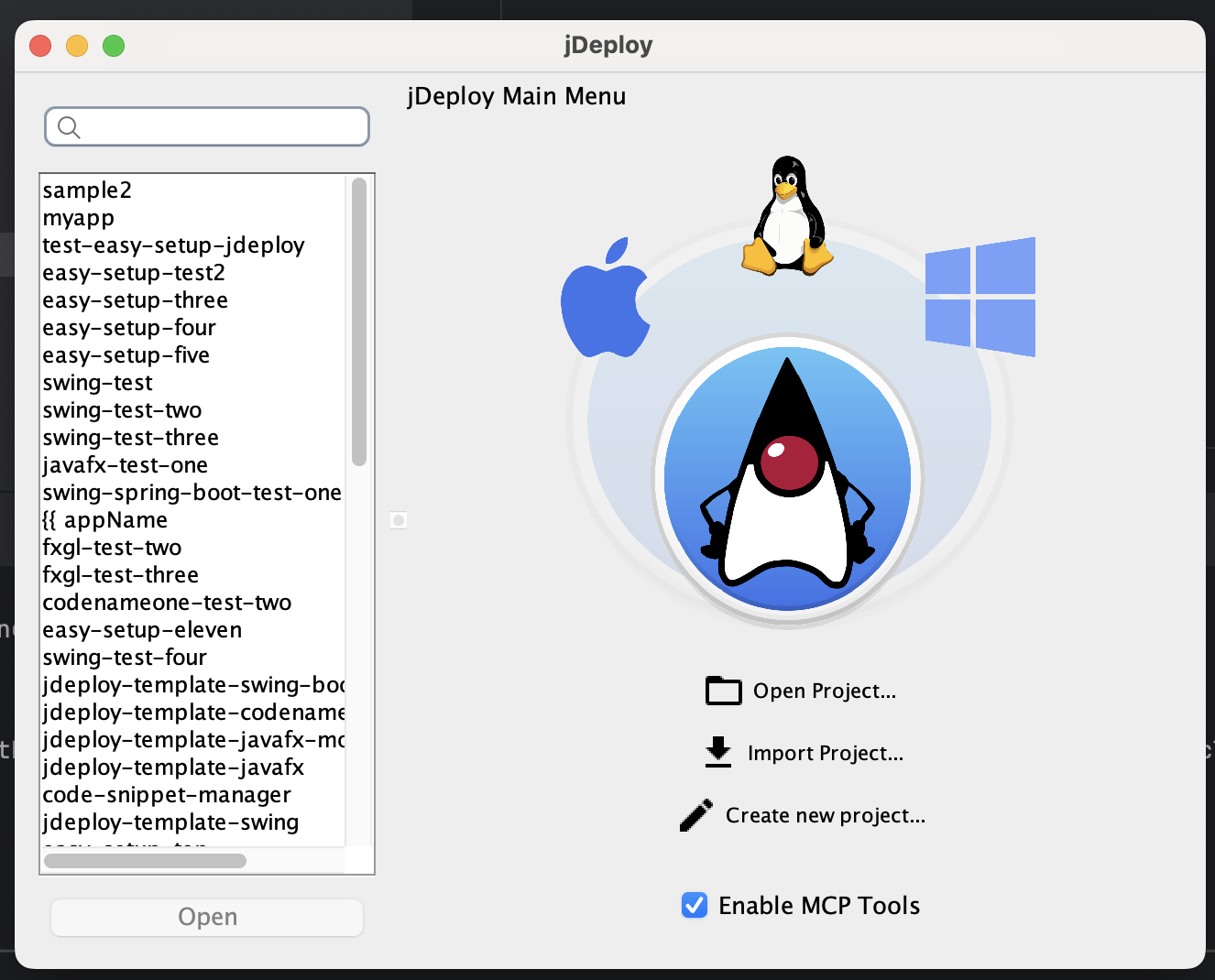The width and height of the screenshot is (1215, 980).
Task: Pick easy-setup-three from the list
Action: [x=193, y=300]
